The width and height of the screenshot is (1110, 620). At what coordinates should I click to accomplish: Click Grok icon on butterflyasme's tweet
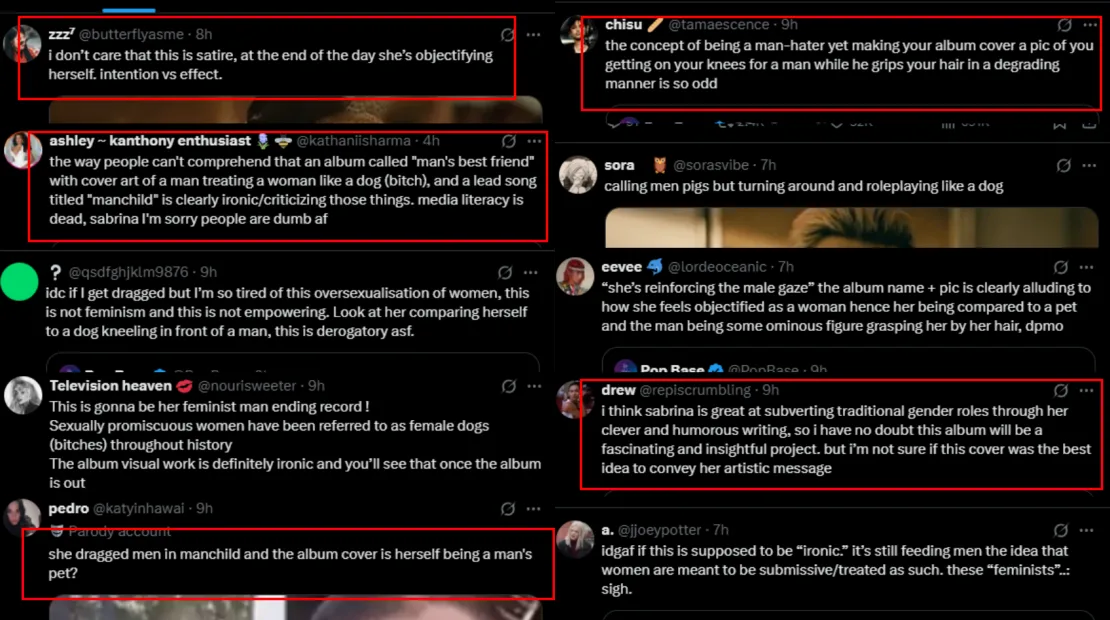[x=508, y=34]
